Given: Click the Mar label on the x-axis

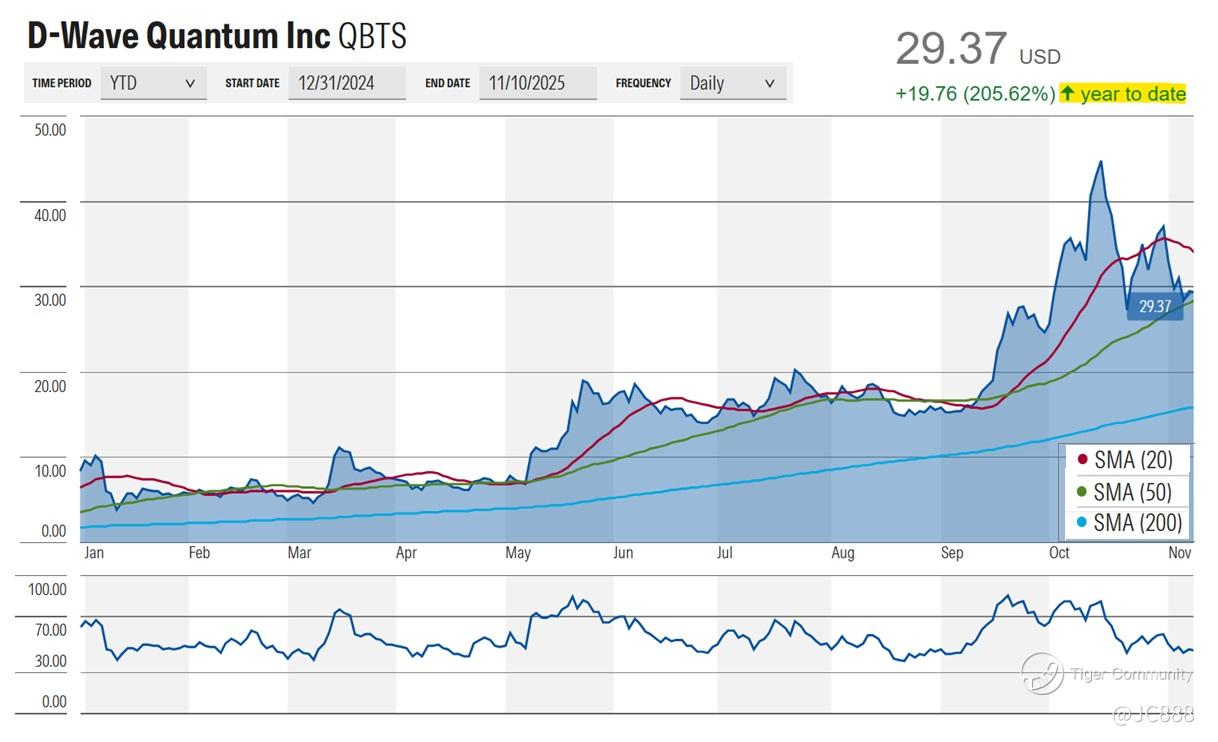Looking at the screenshot, I should (x=300, y=553).
